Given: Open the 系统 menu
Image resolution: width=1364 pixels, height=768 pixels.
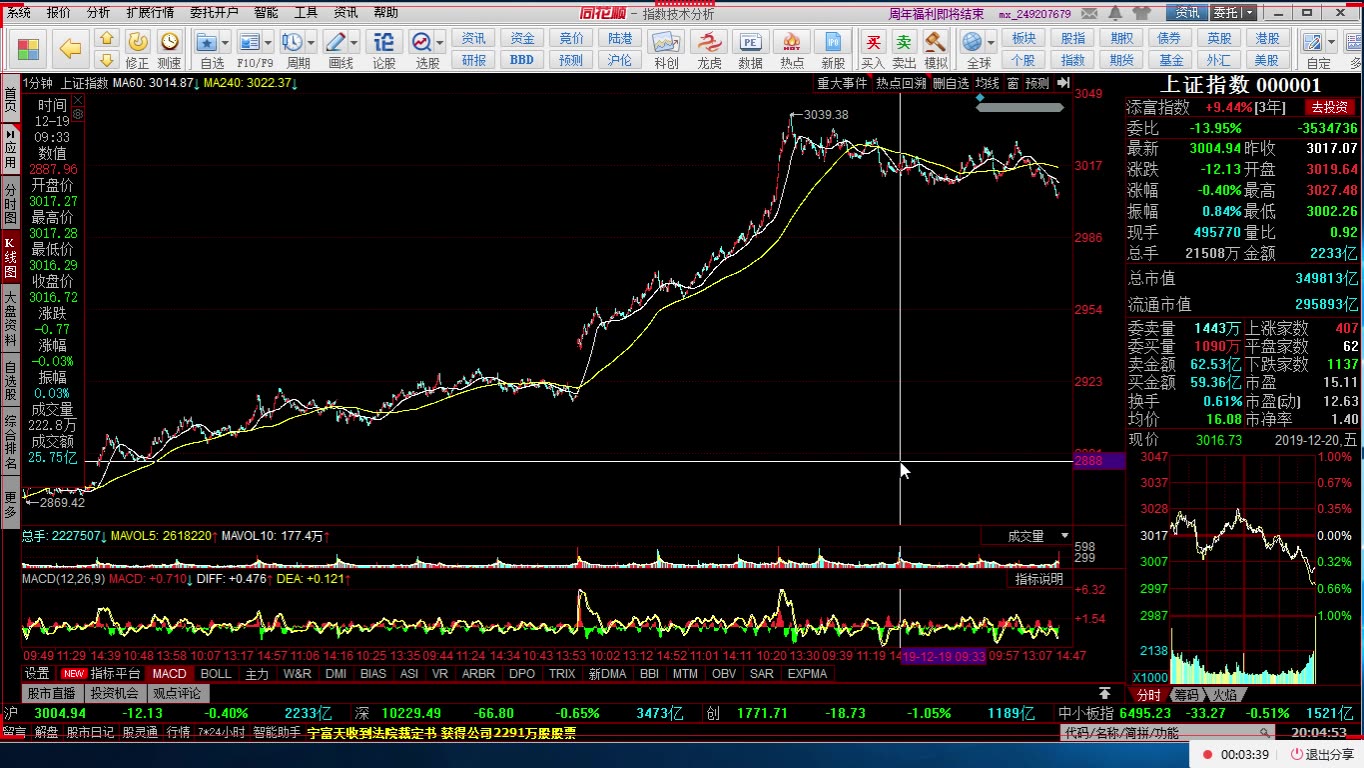Looking at the screenshot, I should [18, 13].
